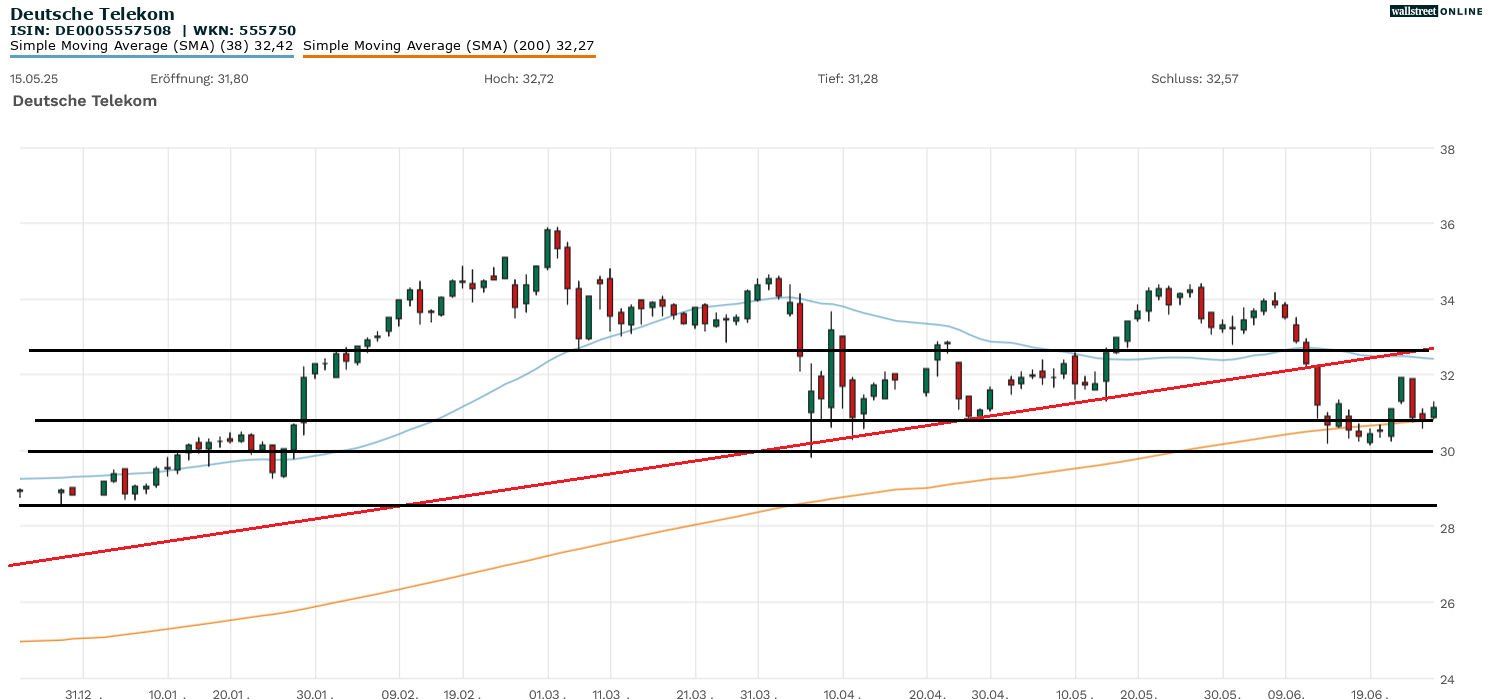Screen dimensions: 1490x699
Task: Click the y-axis label 24
Action: 1447,679
